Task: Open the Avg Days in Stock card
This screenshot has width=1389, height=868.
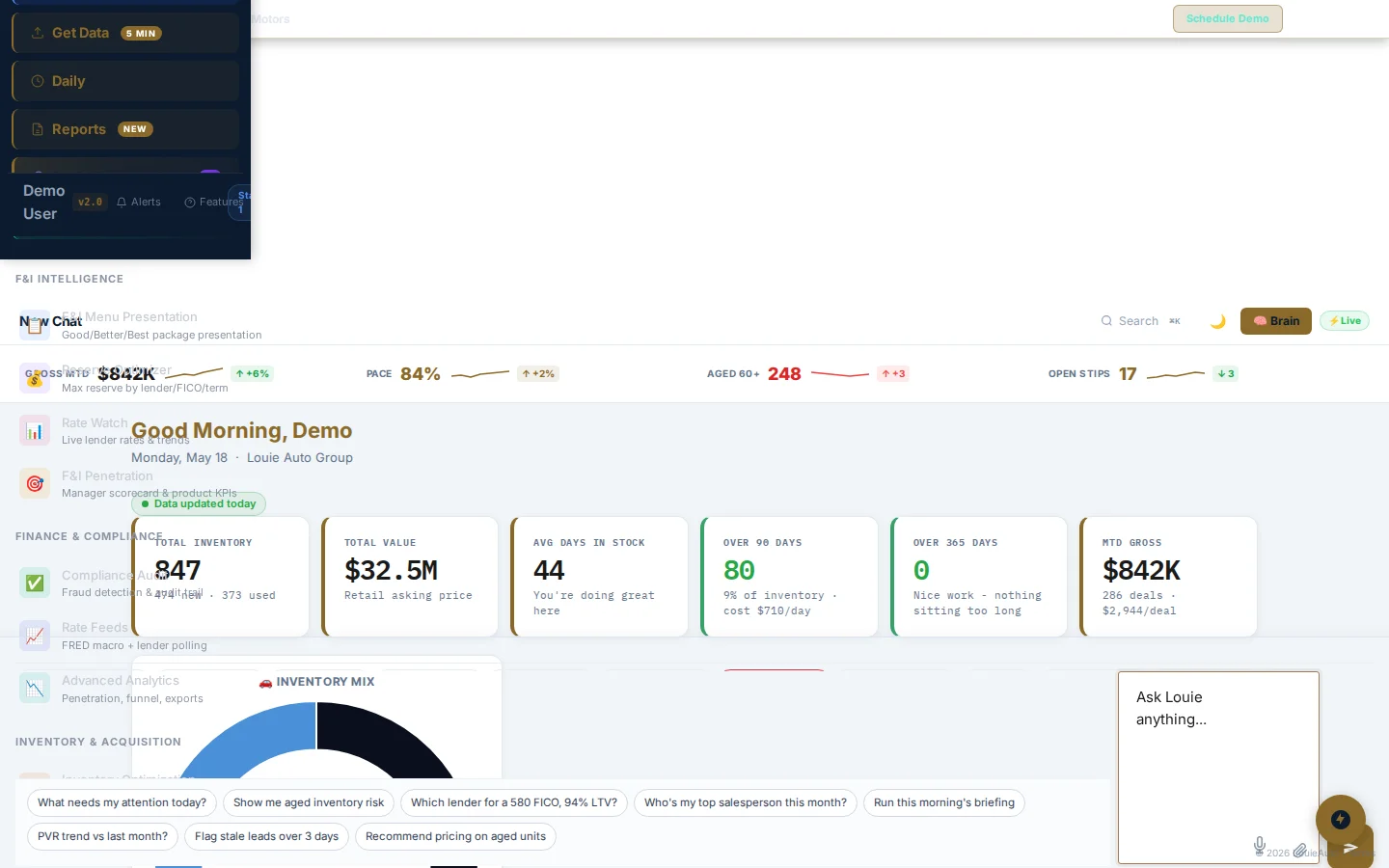Action: (x=599, y=577)
